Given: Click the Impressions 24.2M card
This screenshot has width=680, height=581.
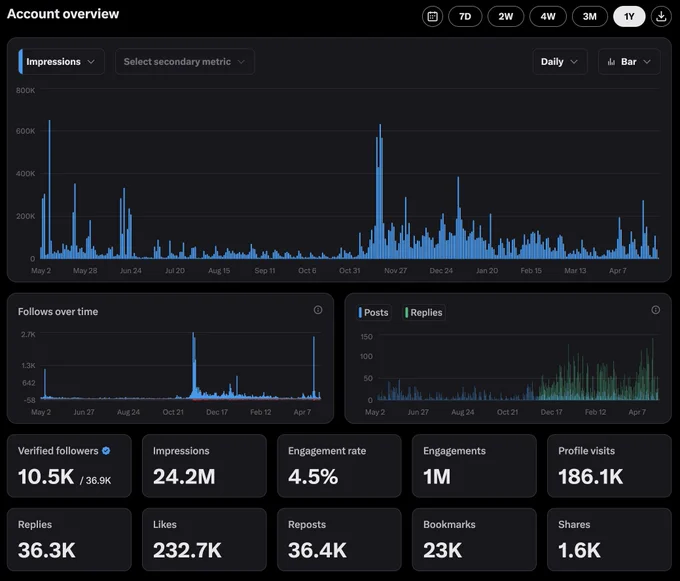Looking at the screenshot, I should click(x=204, y=466).
